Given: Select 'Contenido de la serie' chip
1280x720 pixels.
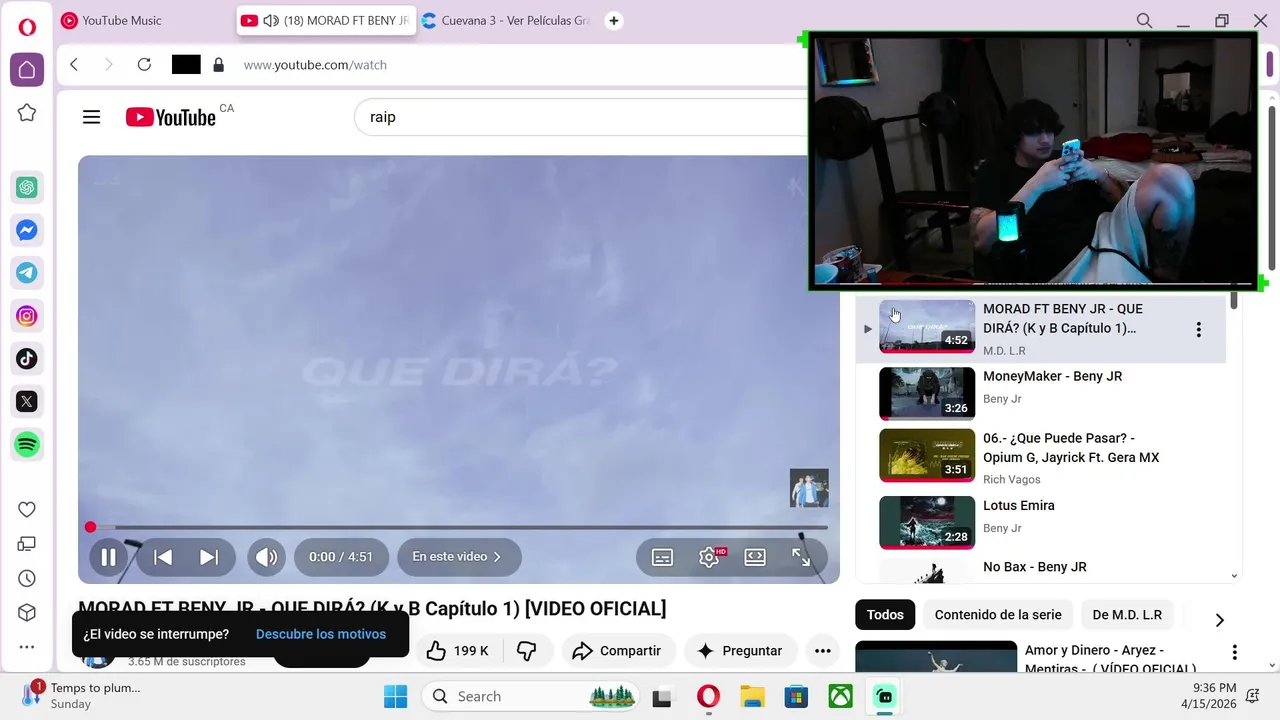Looking at the screenshot, I should click(998, 615).
